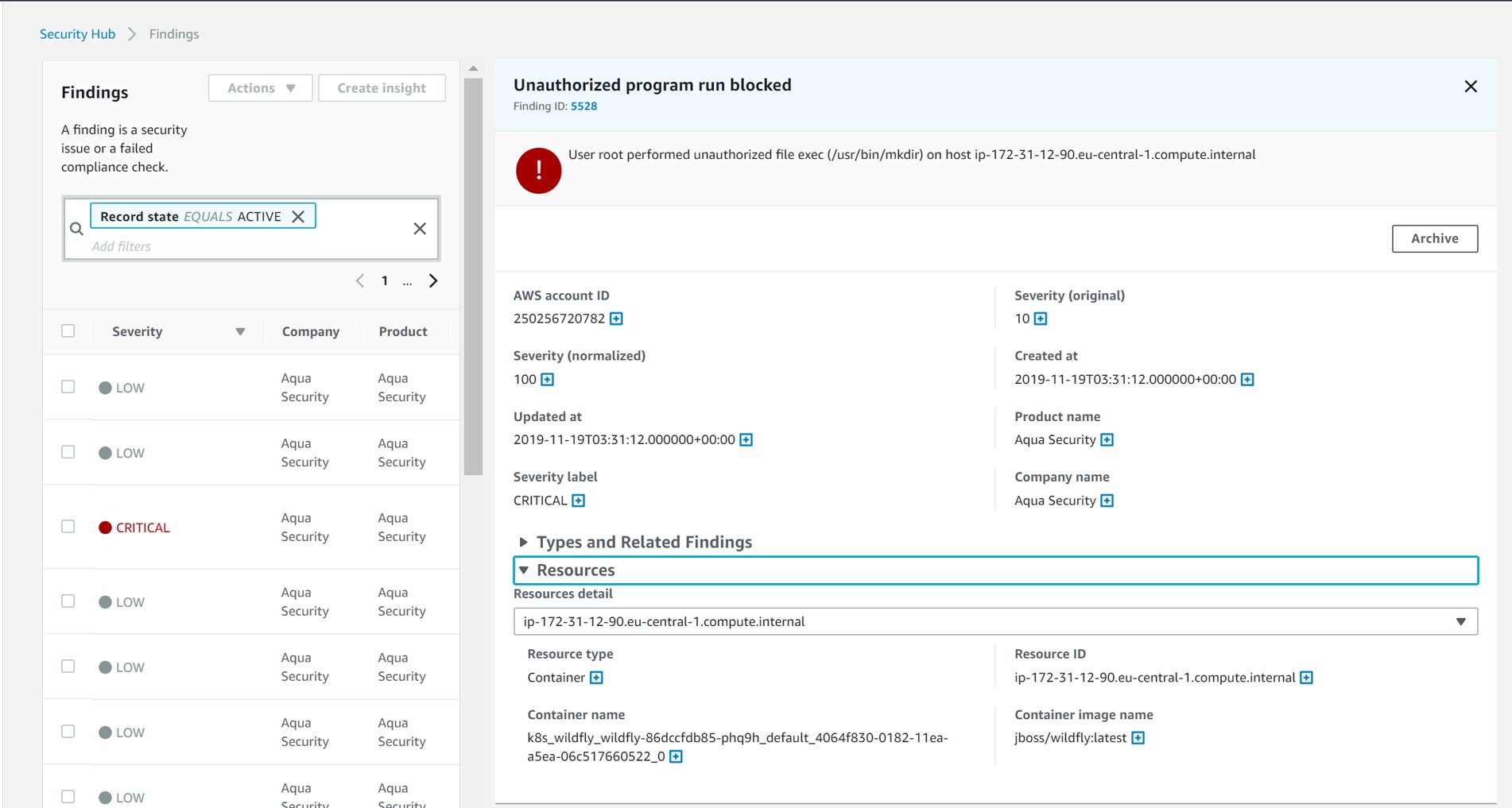Image resolution: width=1512 pixels, height=808 pixels.
Task: Go to next page of findings
Action: (x=433, y=280)
